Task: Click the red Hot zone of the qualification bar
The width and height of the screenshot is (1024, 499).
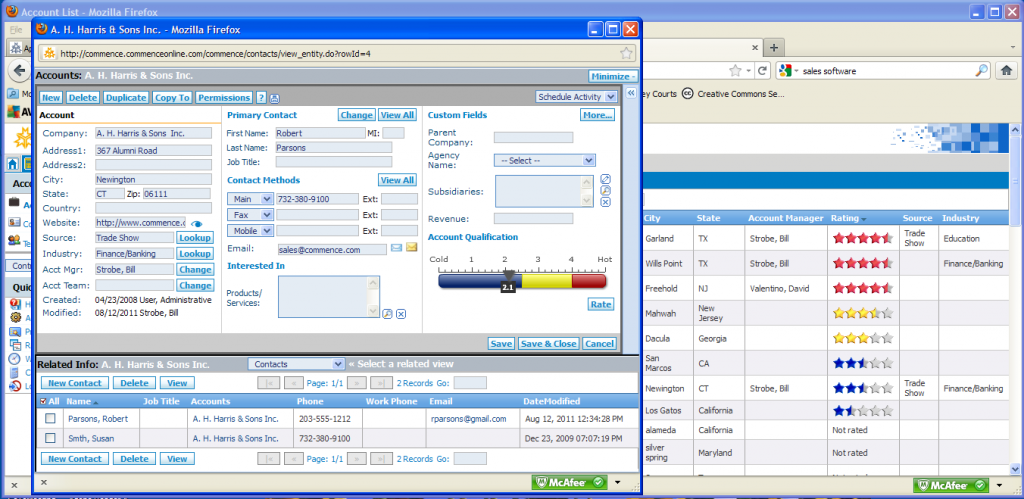Action: 588,281
